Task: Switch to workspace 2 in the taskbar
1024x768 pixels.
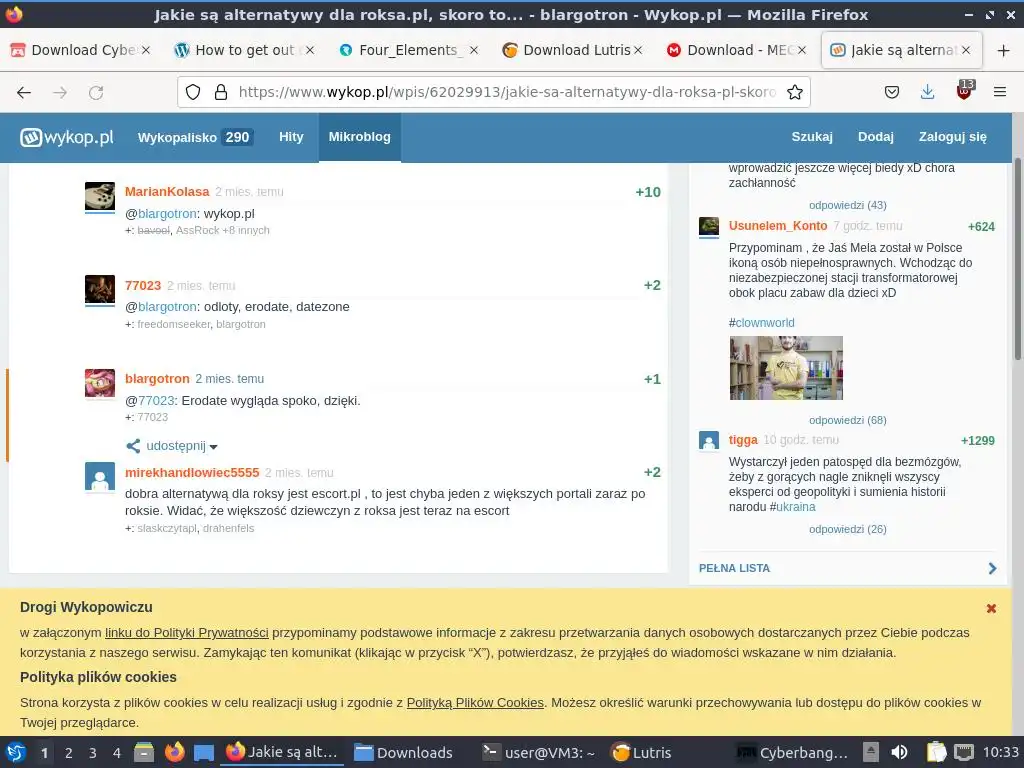Action: (69, 752)
